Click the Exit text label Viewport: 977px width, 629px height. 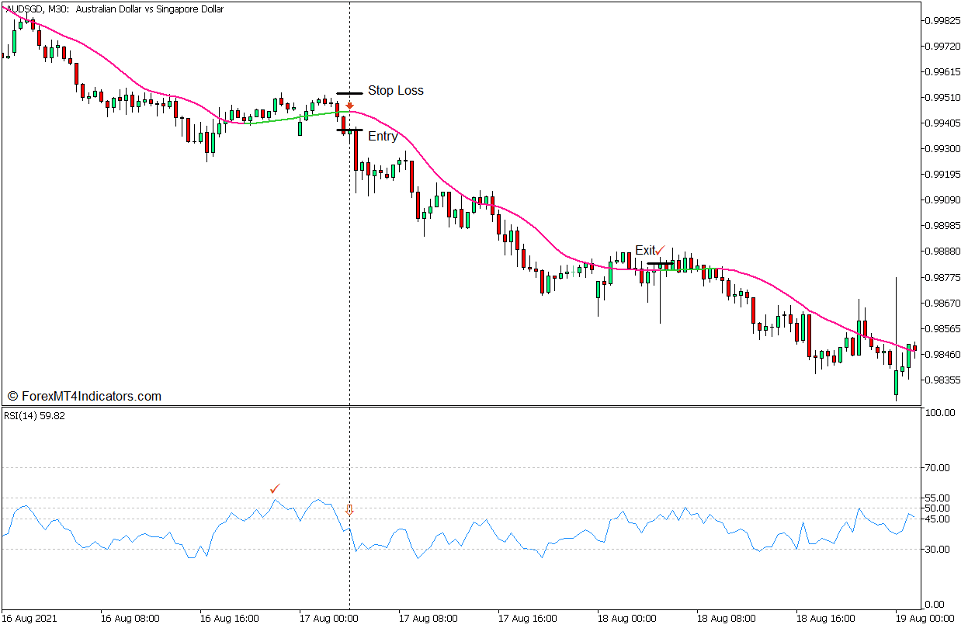(x=645, y=251)
